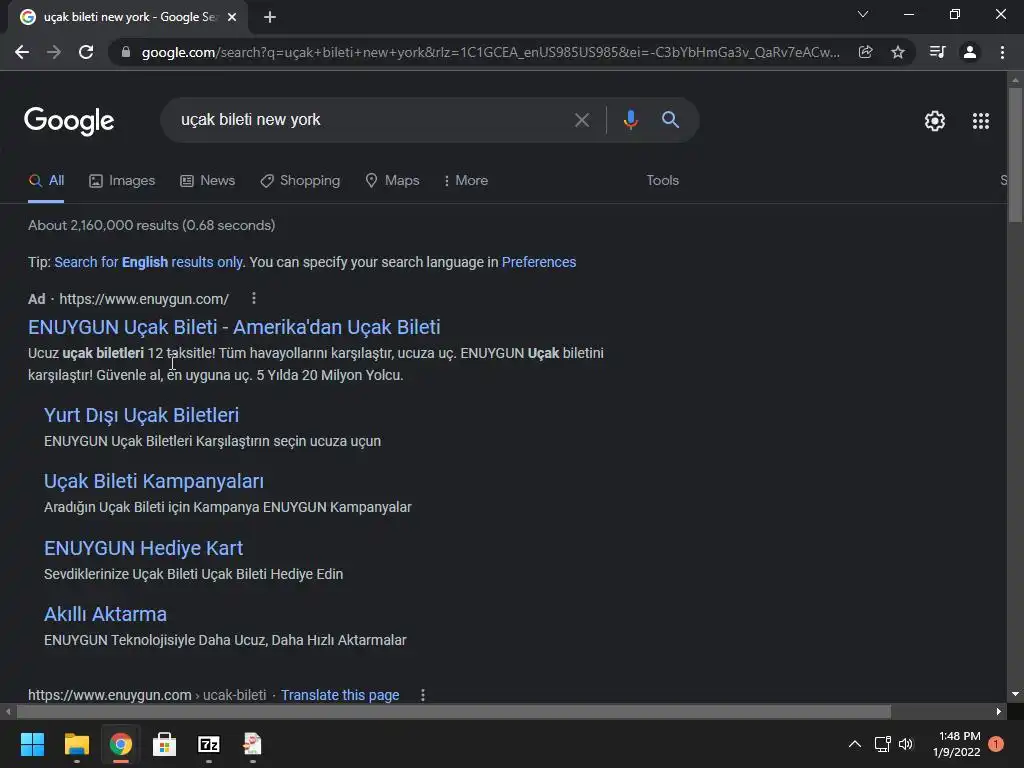Open the notification badge

click(x=996, y=744)
